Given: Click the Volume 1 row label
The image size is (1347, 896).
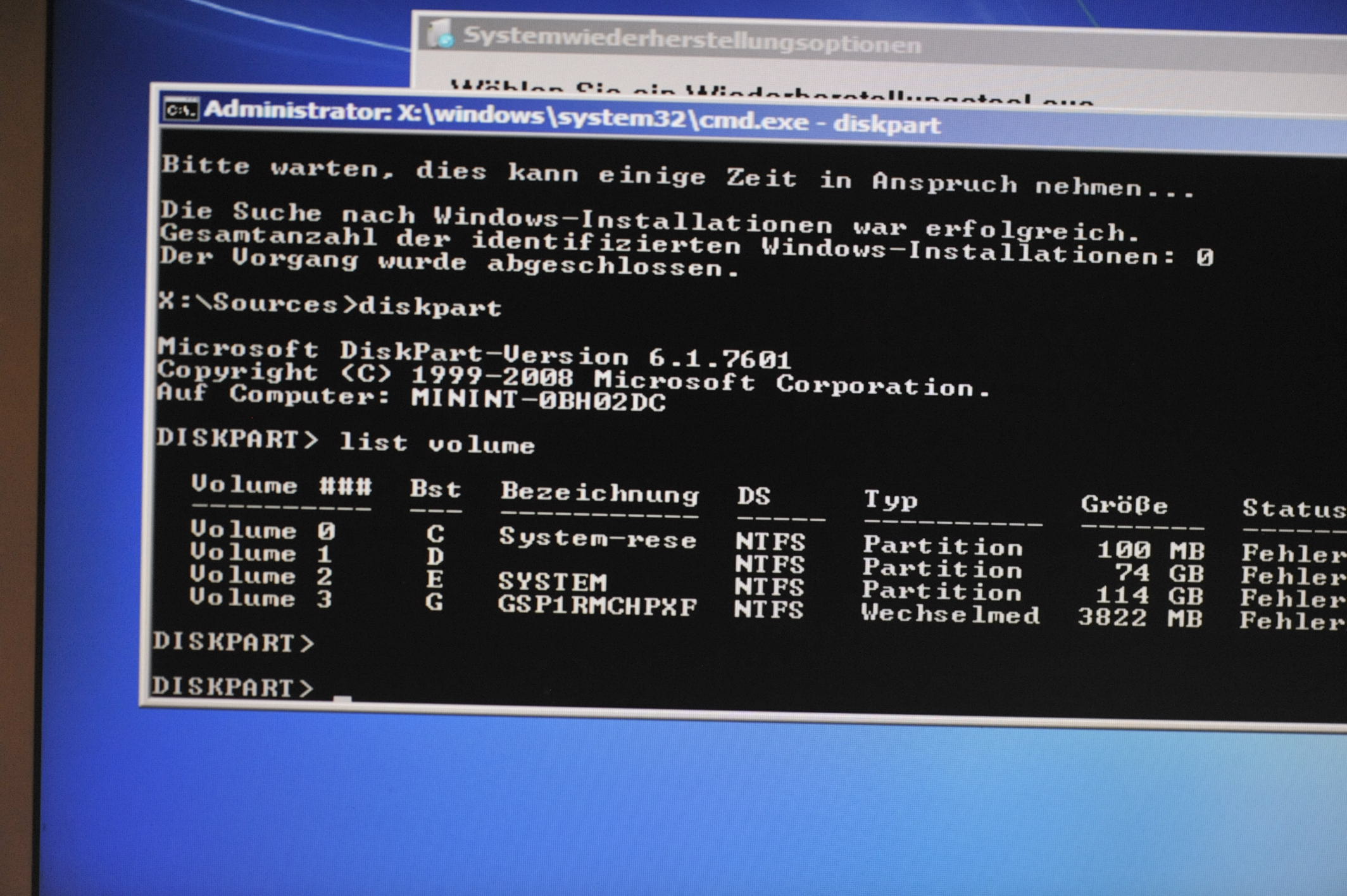Looking at the screenshot, I should click(261, 552).
